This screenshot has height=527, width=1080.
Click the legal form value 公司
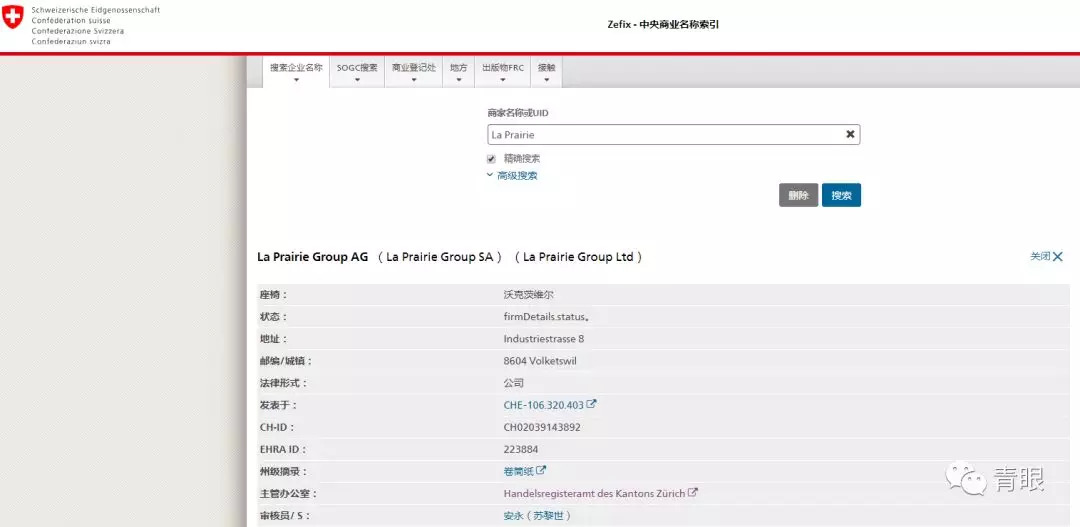[x=514, y=383]
